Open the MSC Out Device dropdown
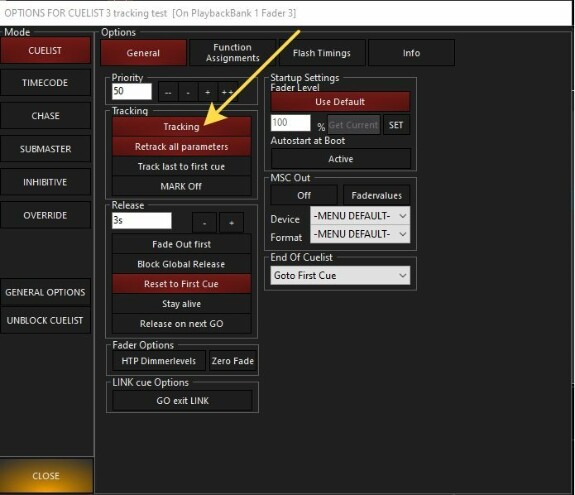575x495 pixels. tap(360, 216)
